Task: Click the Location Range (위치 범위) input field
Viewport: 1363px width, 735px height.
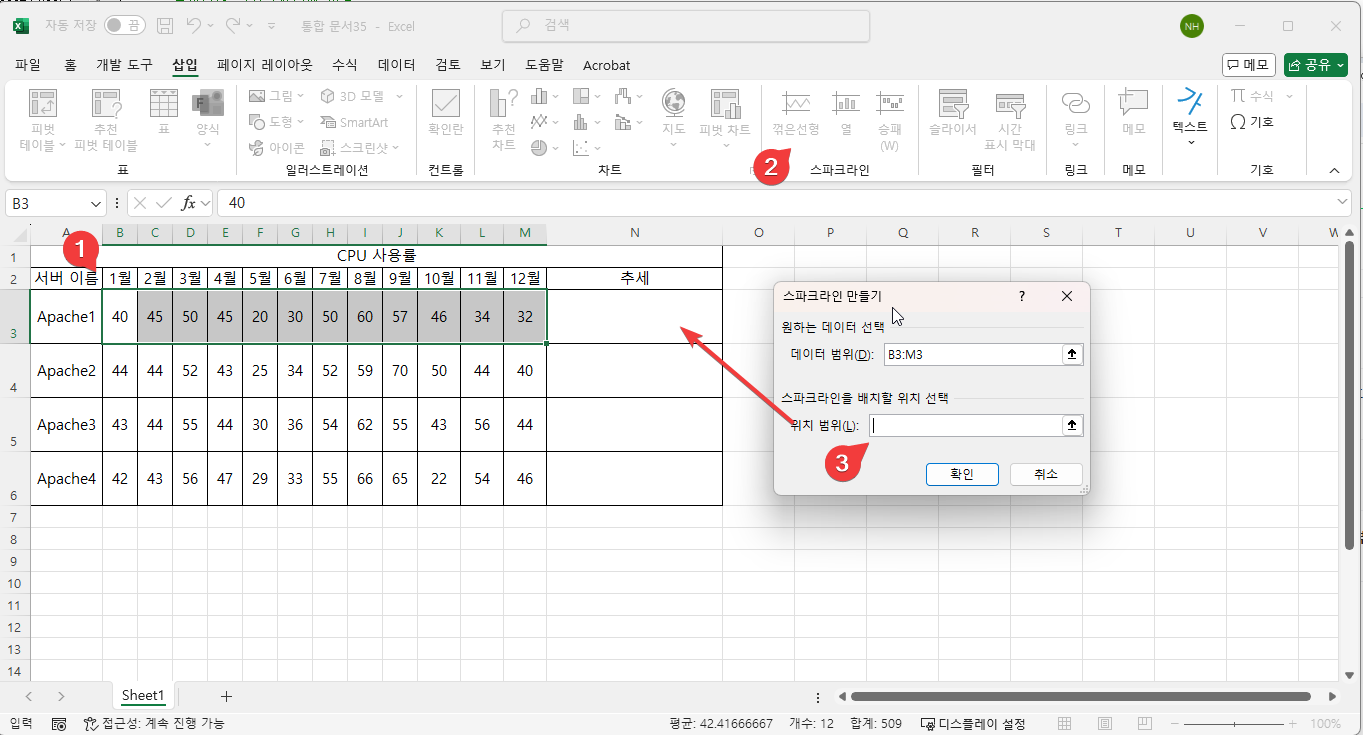Action: (965, 425)
